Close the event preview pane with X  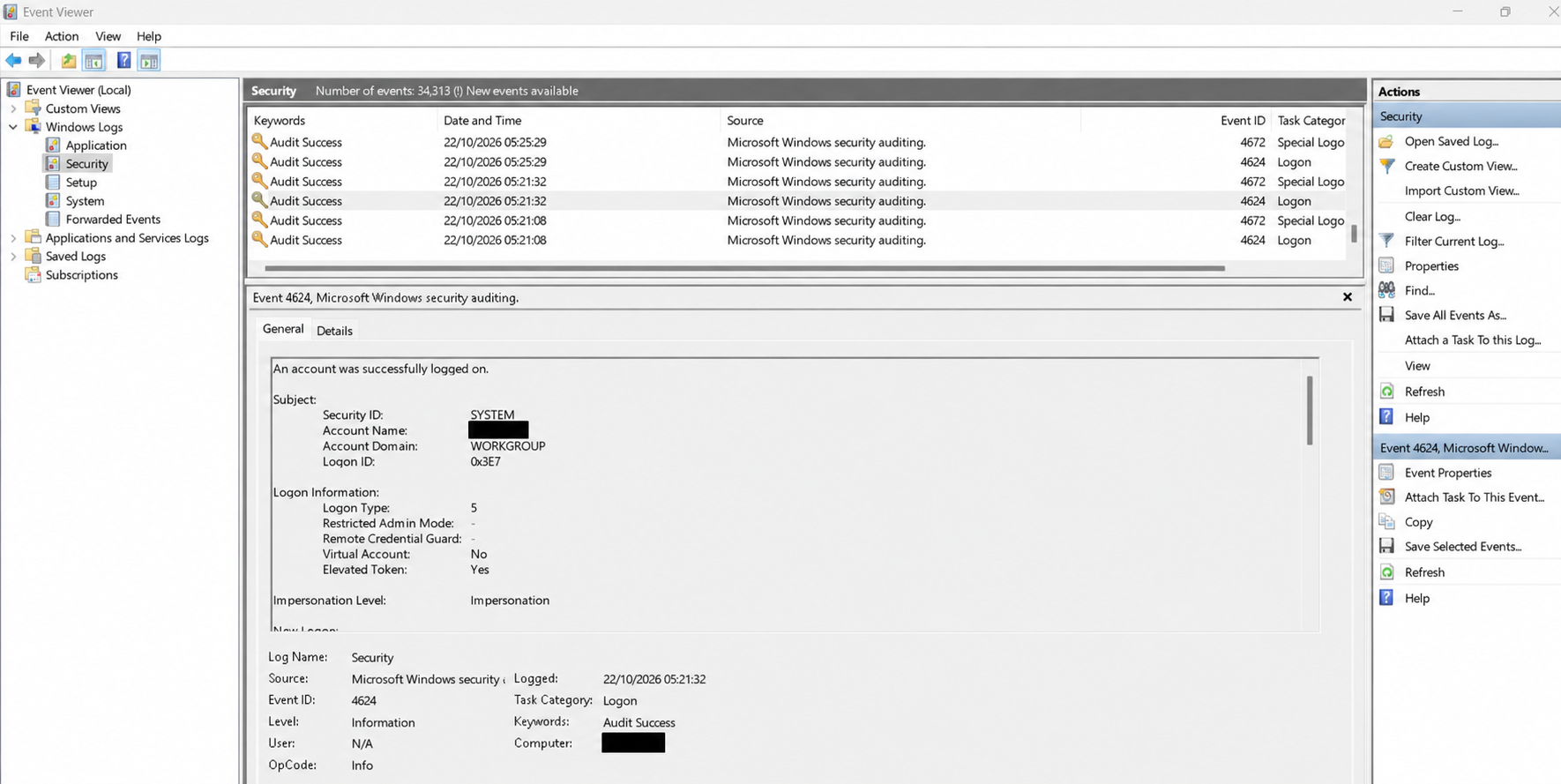1348,297
